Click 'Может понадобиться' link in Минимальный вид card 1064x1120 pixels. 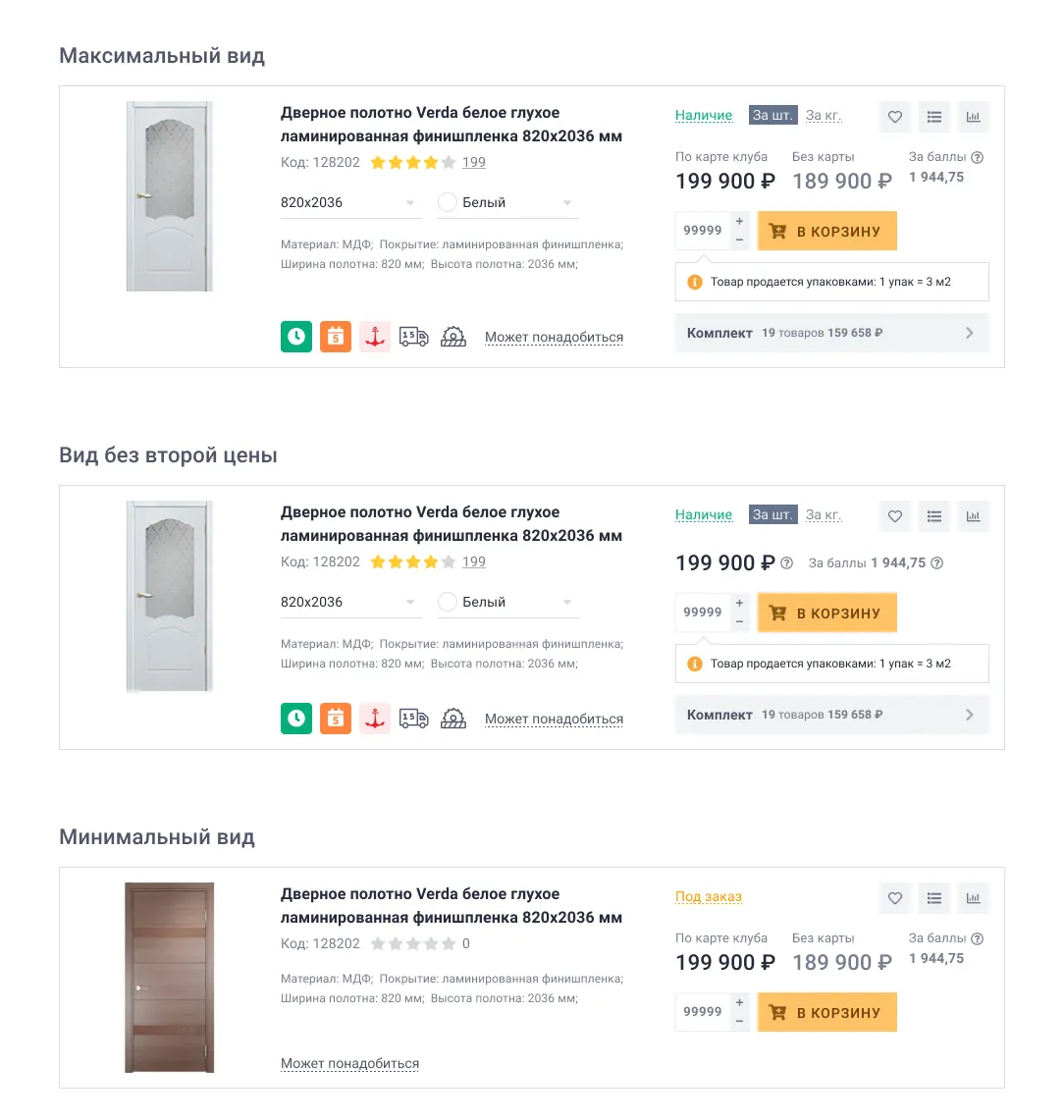(349, 1064)
